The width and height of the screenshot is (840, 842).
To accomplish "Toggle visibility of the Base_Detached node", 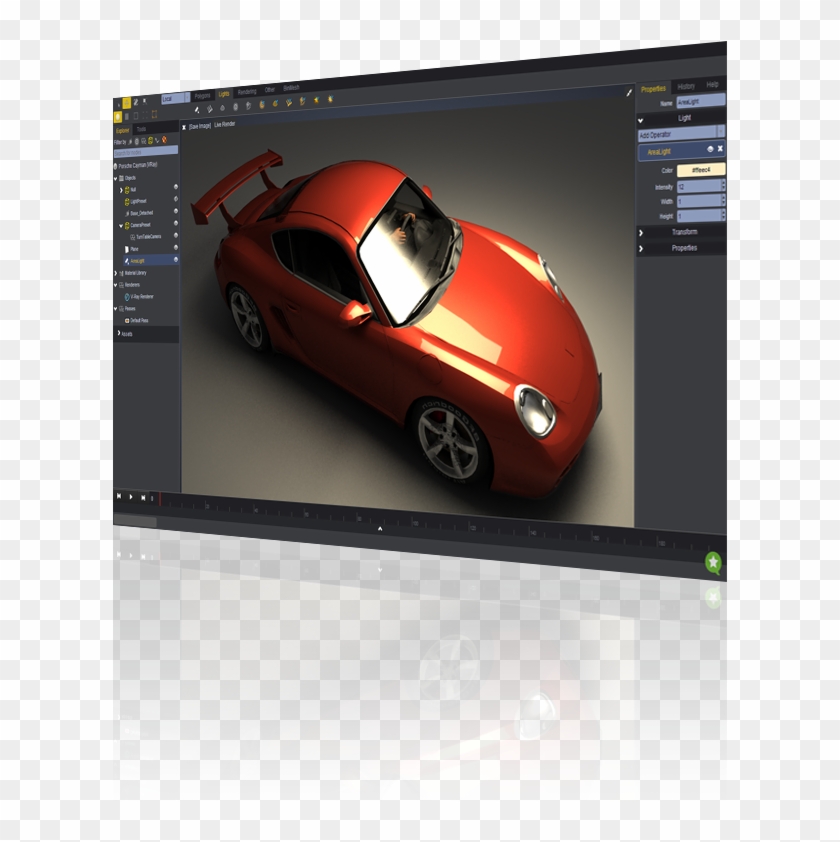I will click(176, 212).
